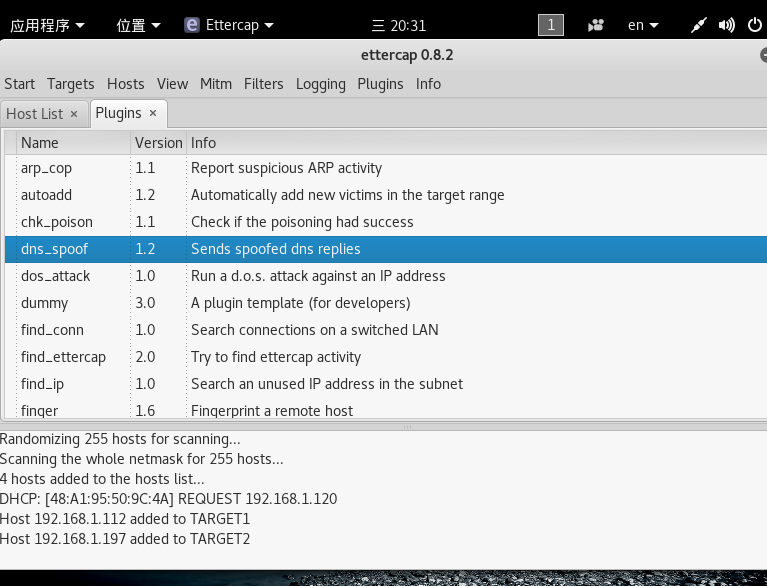Viewport: 767px width, 586px height.
Task: Open the Logging menu
Action: (320, 84)
